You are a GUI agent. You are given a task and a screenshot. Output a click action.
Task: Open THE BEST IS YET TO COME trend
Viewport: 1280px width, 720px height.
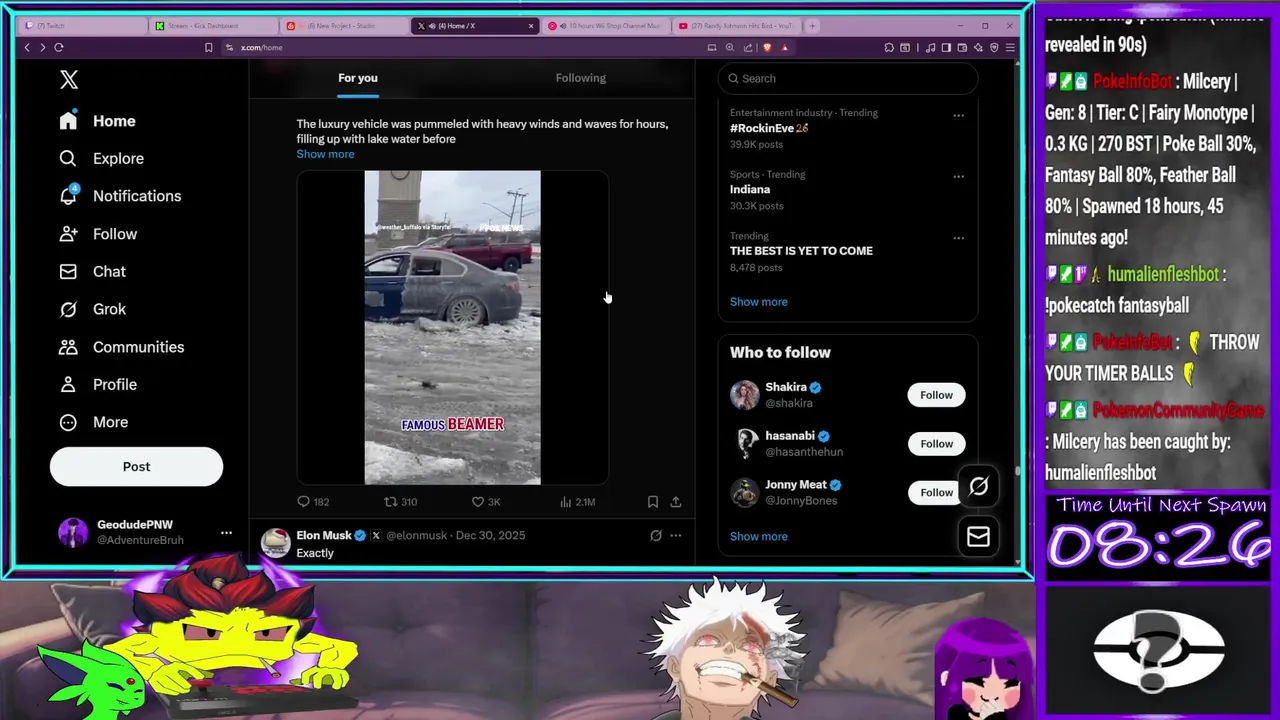pos(801,251)
